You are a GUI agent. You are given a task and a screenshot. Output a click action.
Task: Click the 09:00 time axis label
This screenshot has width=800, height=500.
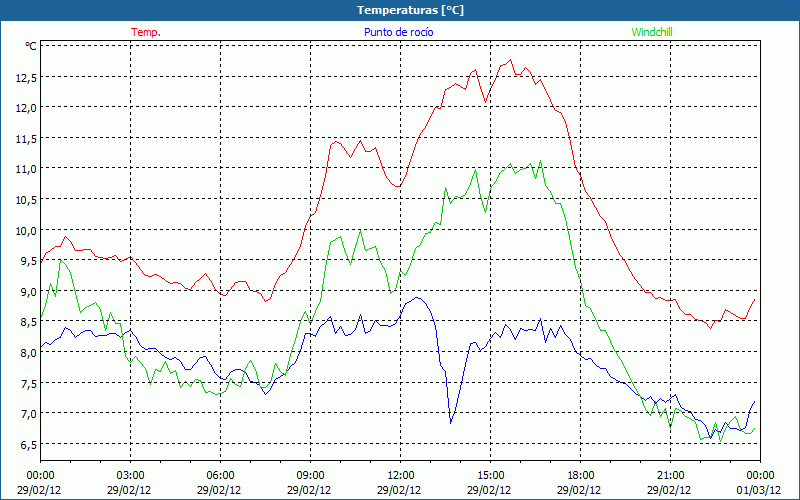[310, 476]
